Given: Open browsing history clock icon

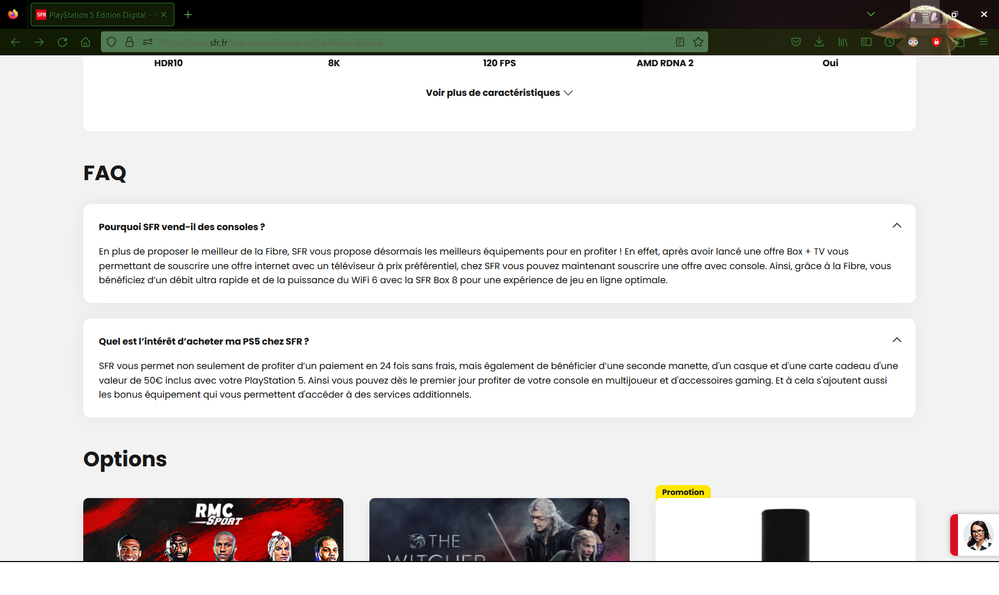Looking at the screenshot, I should 890,42.
